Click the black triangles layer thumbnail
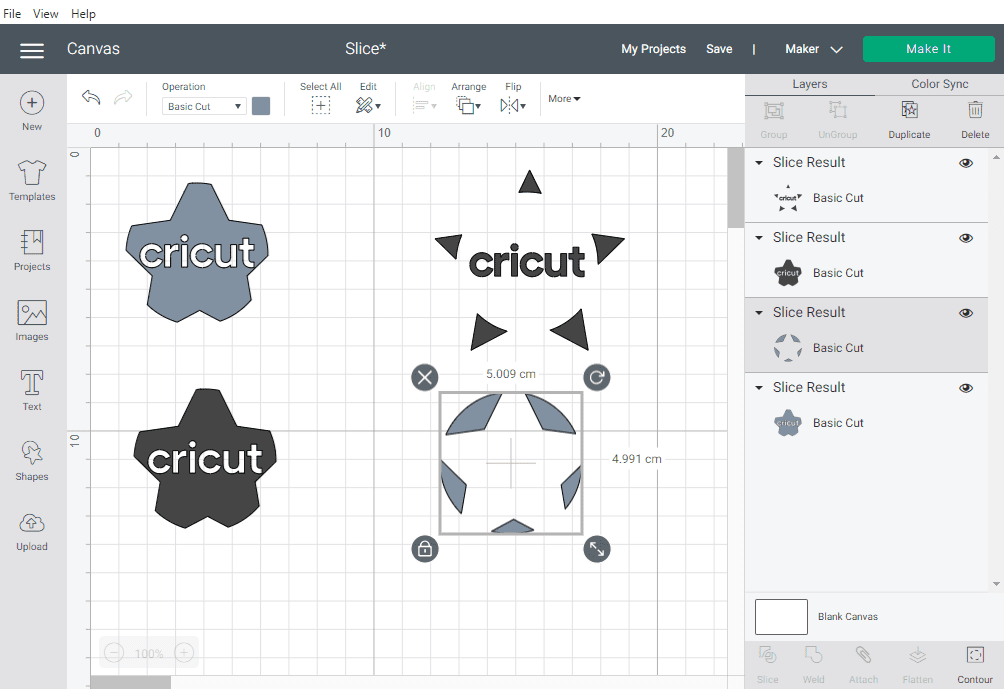Image resolution: width=1004 pixels, height=689 pixels. tap(788, 198)
